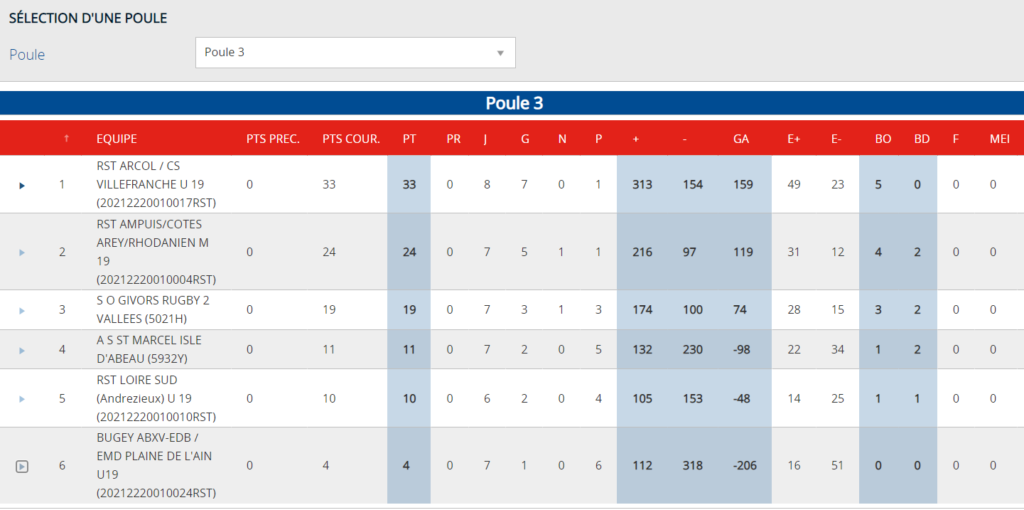Click arrow icon beside A S ST MARCEL
The image size is (1024, 510).
pyautogui.click(x=22, y=350)
